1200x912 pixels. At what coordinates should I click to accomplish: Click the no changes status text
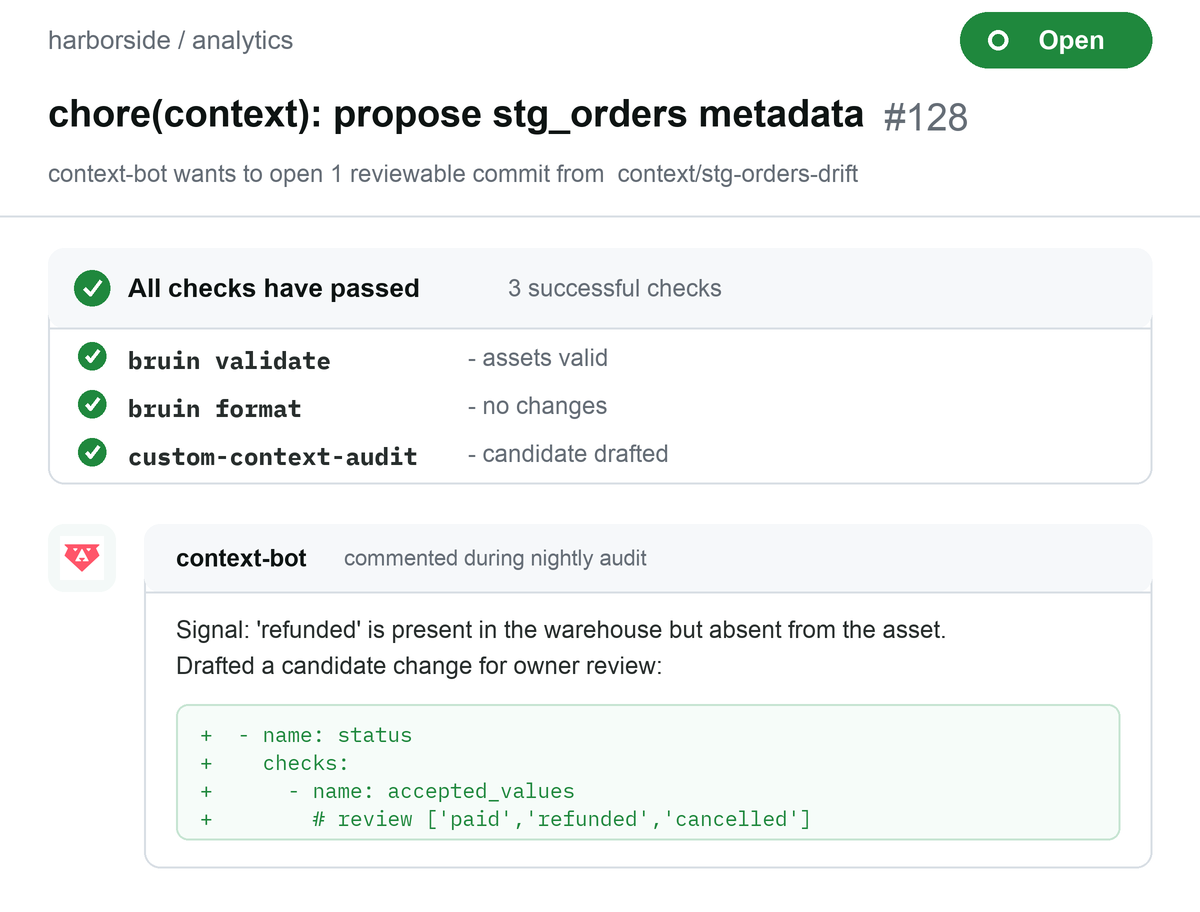click(x=537, y=406)
